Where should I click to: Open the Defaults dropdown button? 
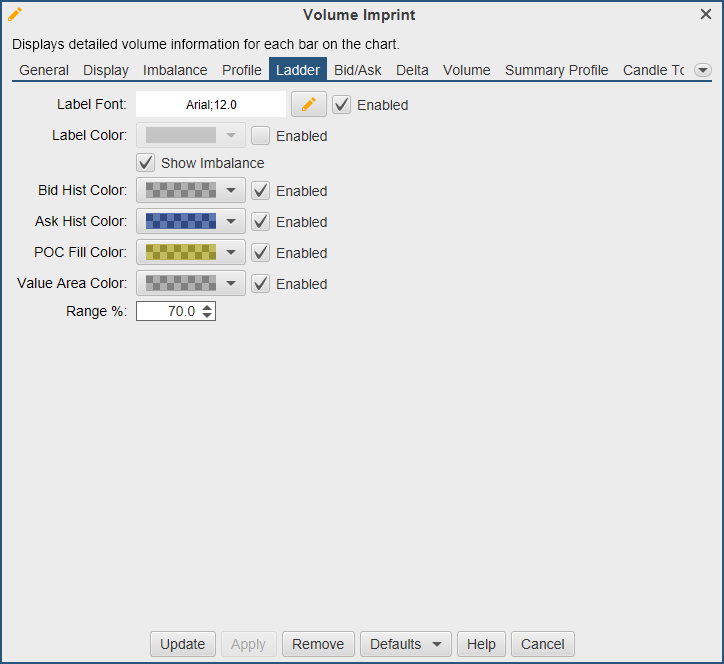(x=405, y=644)
